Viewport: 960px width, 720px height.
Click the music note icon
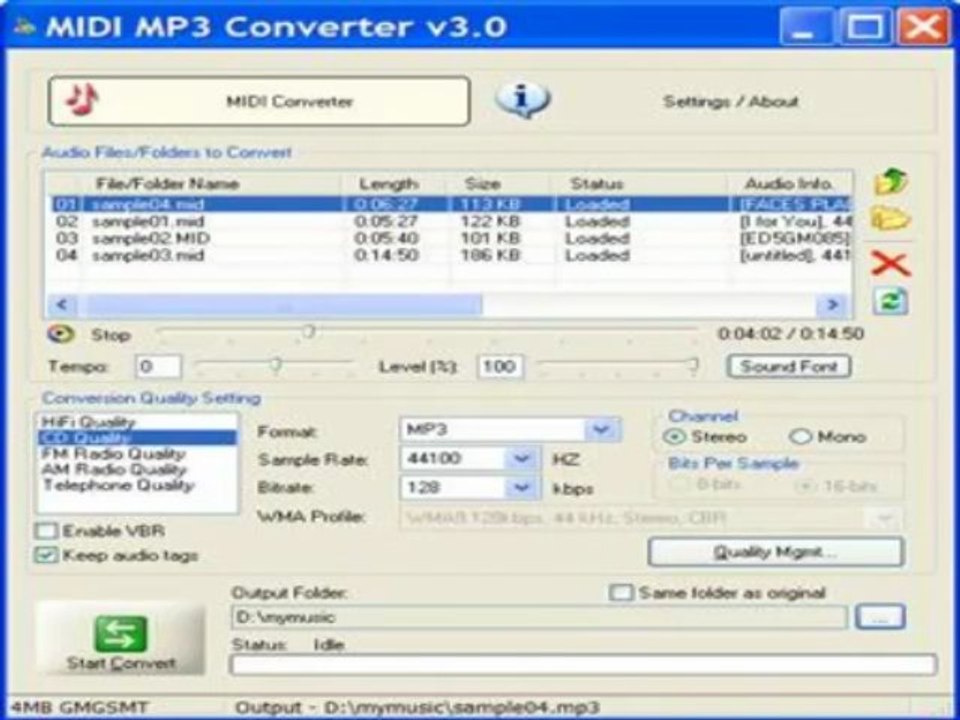pyautogui.click(x=82, y=100)
